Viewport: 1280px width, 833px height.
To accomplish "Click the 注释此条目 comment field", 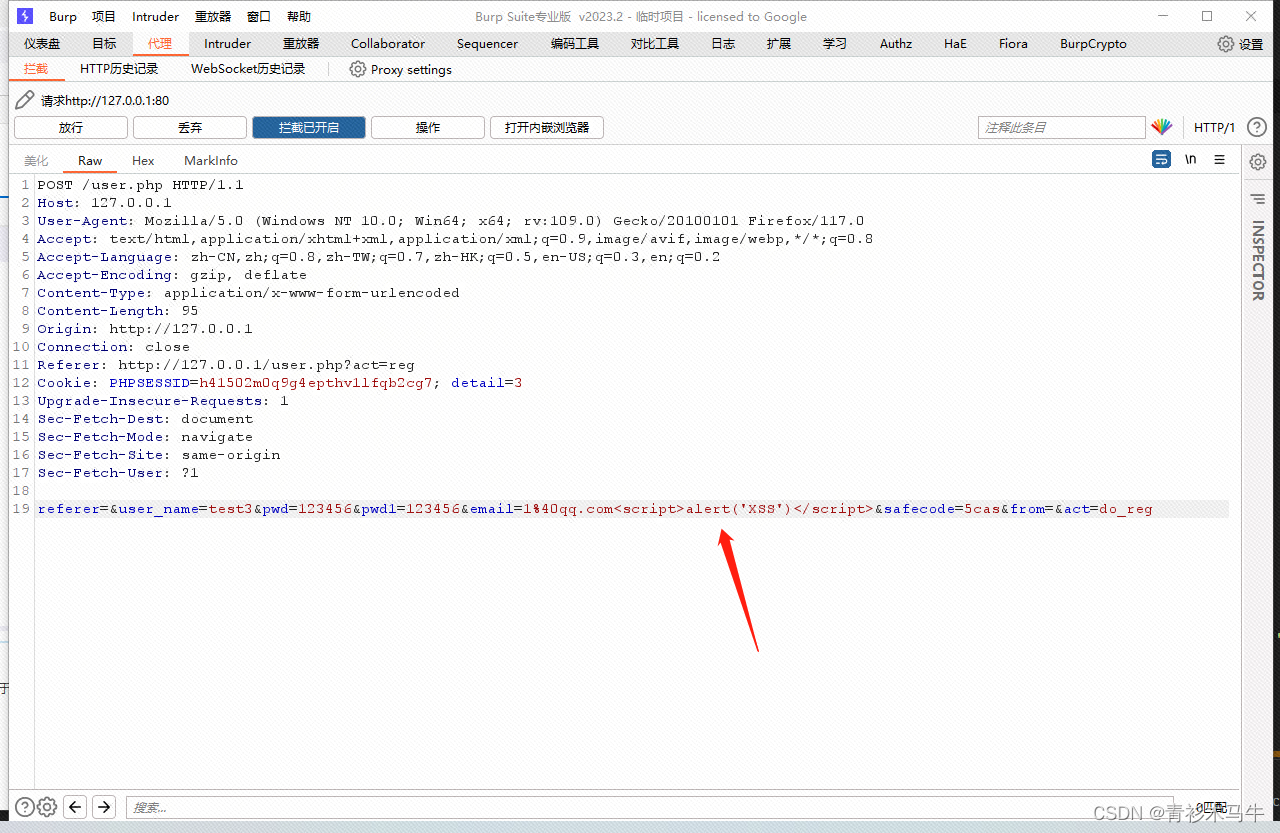I will click(x=1061, y=127).
